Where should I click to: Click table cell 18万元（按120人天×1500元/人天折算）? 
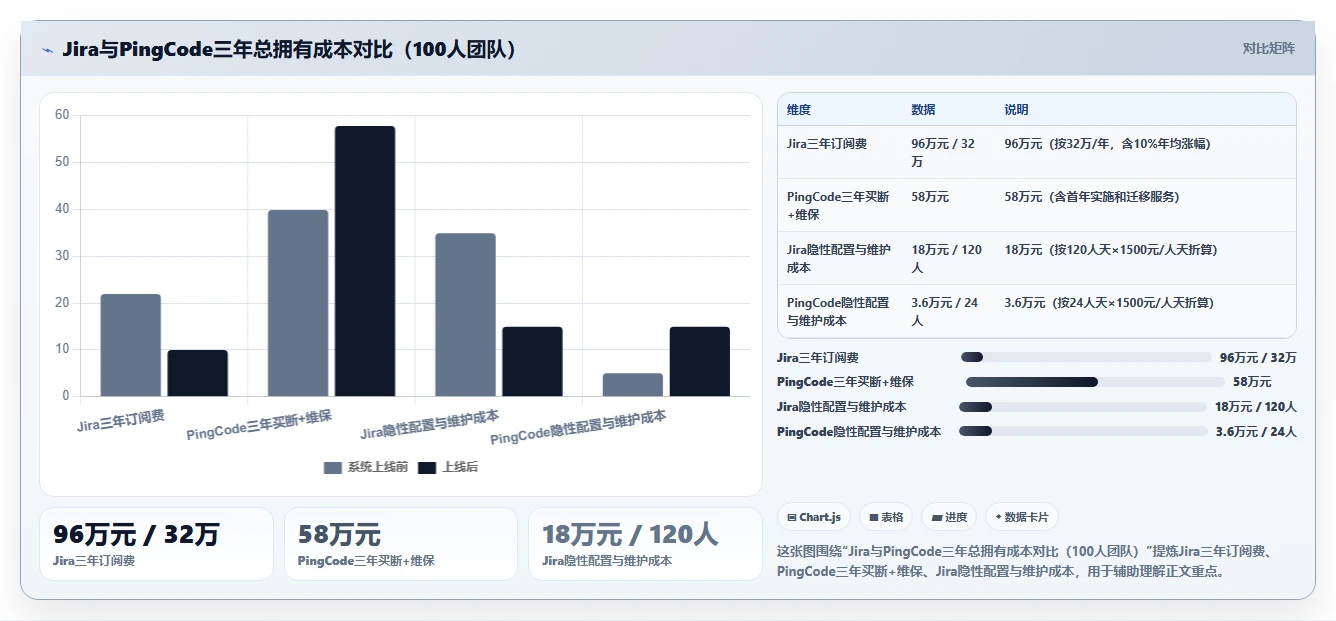pos(1111,250)
